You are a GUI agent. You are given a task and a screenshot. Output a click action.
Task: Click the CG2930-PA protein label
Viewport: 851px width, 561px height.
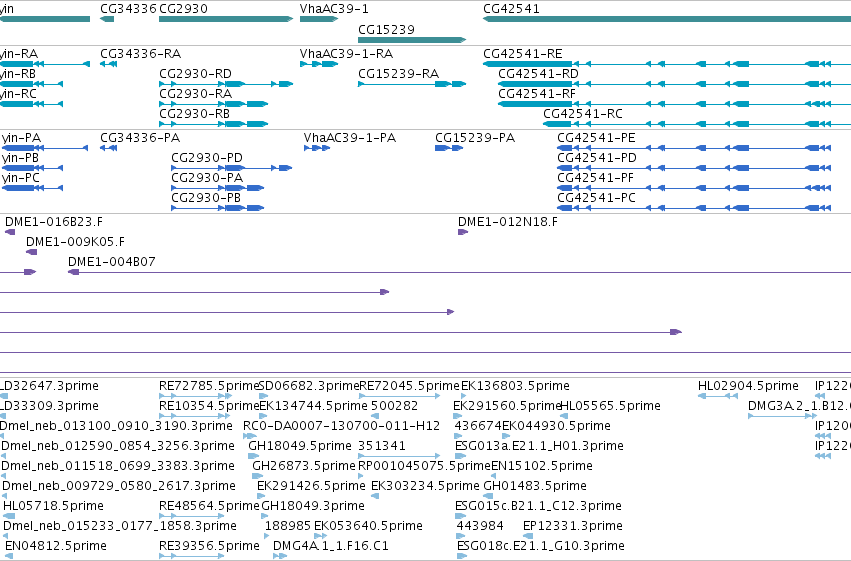pos(207,178)
